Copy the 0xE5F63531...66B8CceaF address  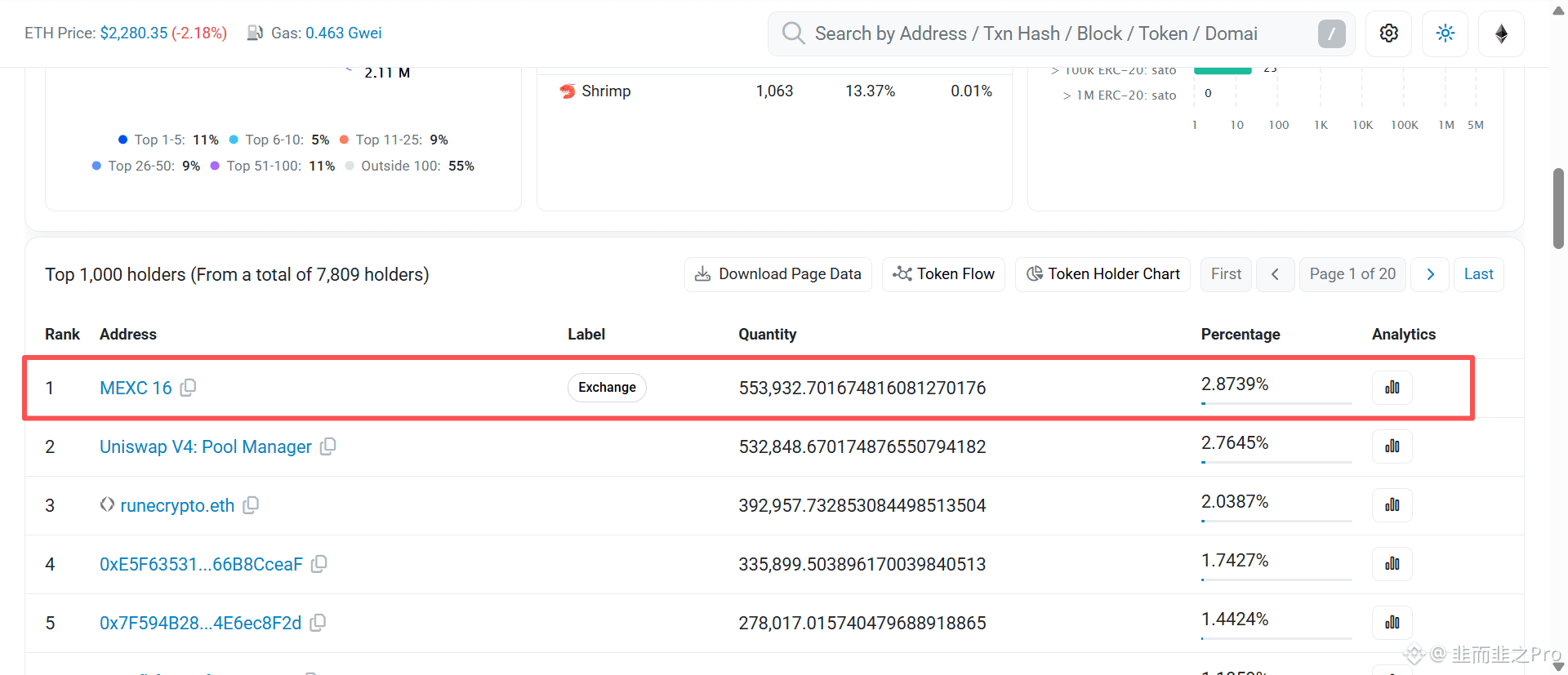[318, 564]
